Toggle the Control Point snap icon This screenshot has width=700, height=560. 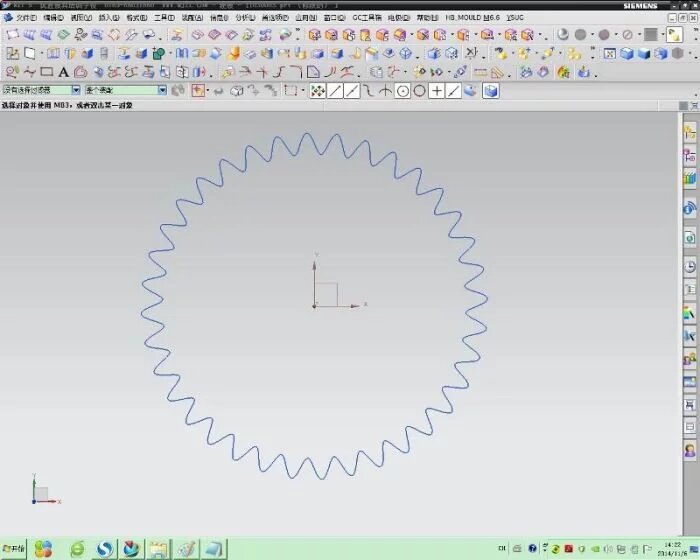(x=369, y=91)
